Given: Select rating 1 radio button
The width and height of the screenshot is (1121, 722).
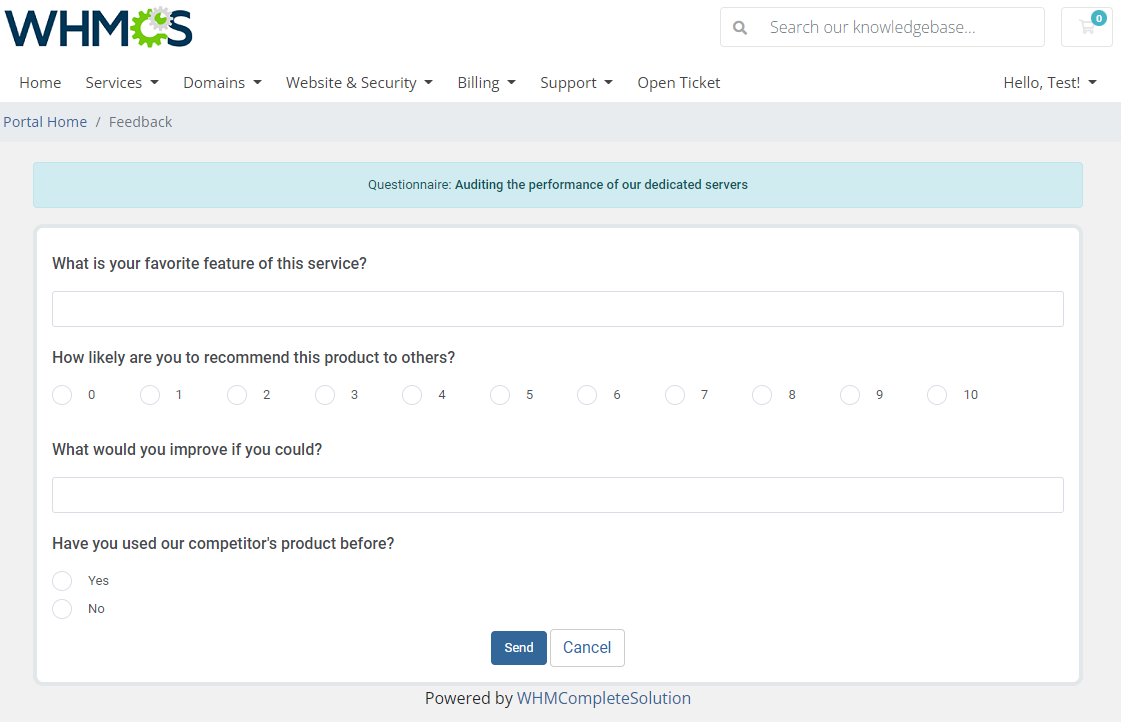Looking at the screenshot, I should pyautogui.click(x=150, y=395).
